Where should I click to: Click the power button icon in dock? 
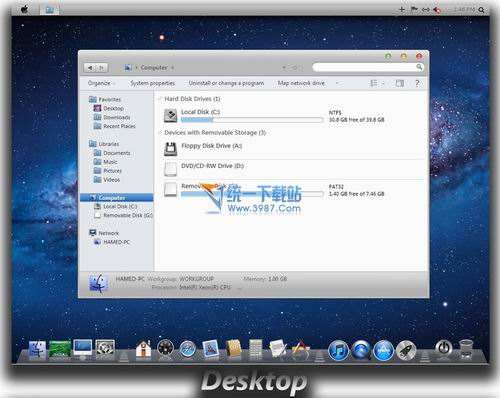[x=444, y=349]
